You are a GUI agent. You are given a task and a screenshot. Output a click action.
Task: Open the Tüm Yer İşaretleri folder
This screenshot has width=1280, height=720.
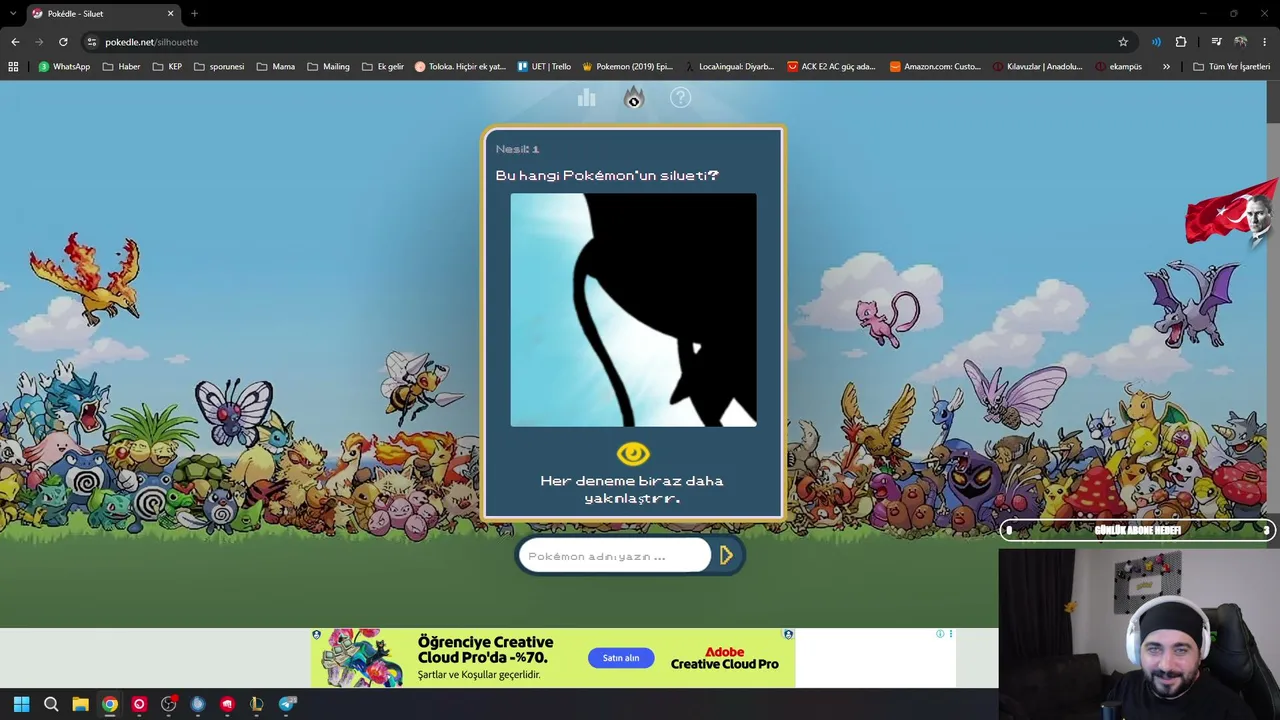coord(1231,67)
